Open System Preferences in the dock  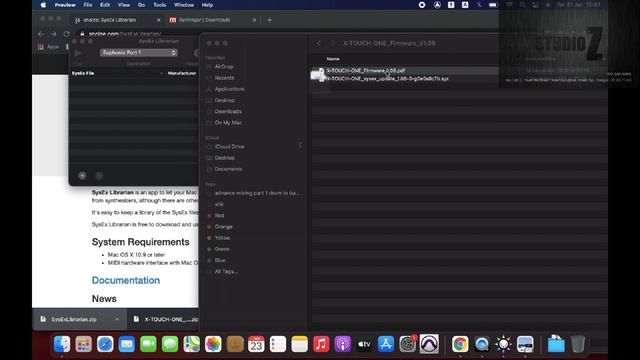(407, 344)
